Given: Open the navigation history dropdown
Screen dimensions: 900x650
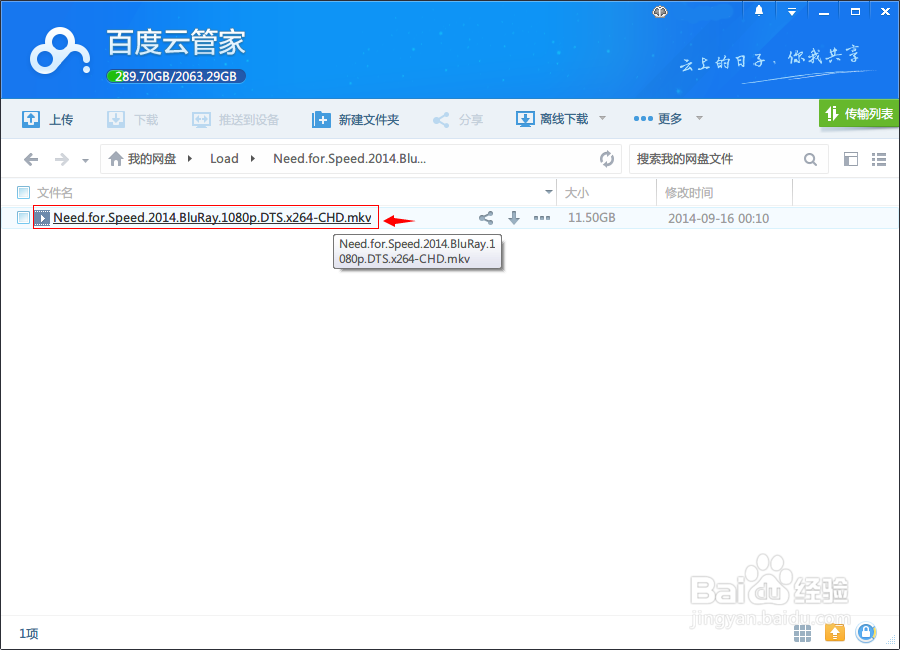Looking at the screenshot, I should 86,160.
